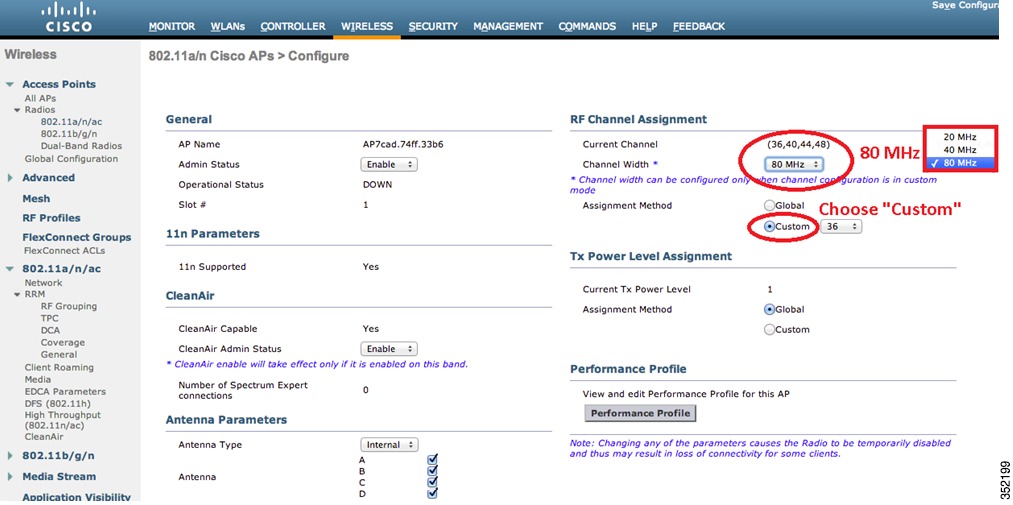Image resolution: width=1013 pixels, height=505 pixels.
Task: Open custom channel 36 dropdown
Action: [x=841, y=227]
